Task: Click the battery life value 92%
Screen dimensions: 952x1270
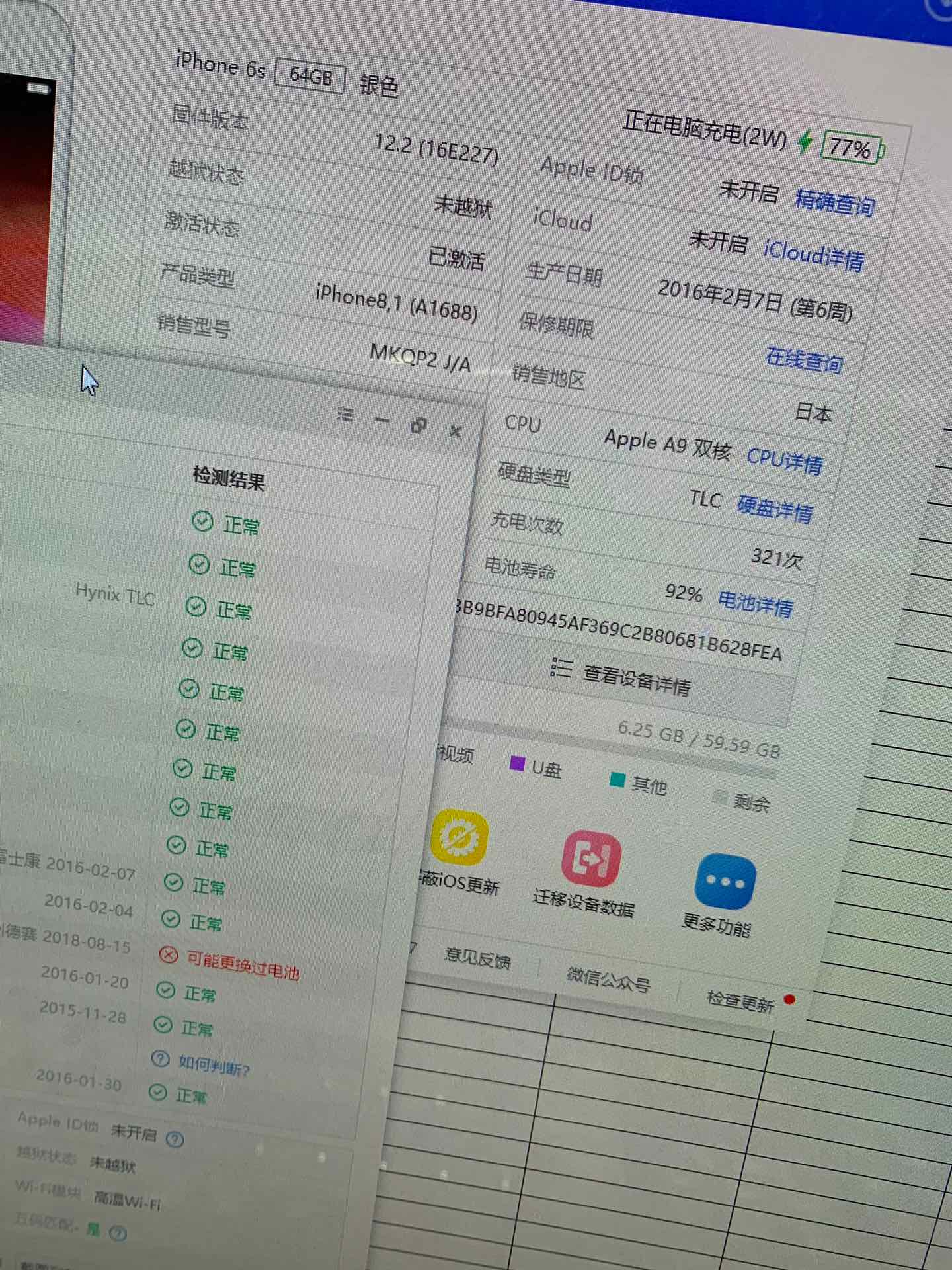Action: coord(684,592)
